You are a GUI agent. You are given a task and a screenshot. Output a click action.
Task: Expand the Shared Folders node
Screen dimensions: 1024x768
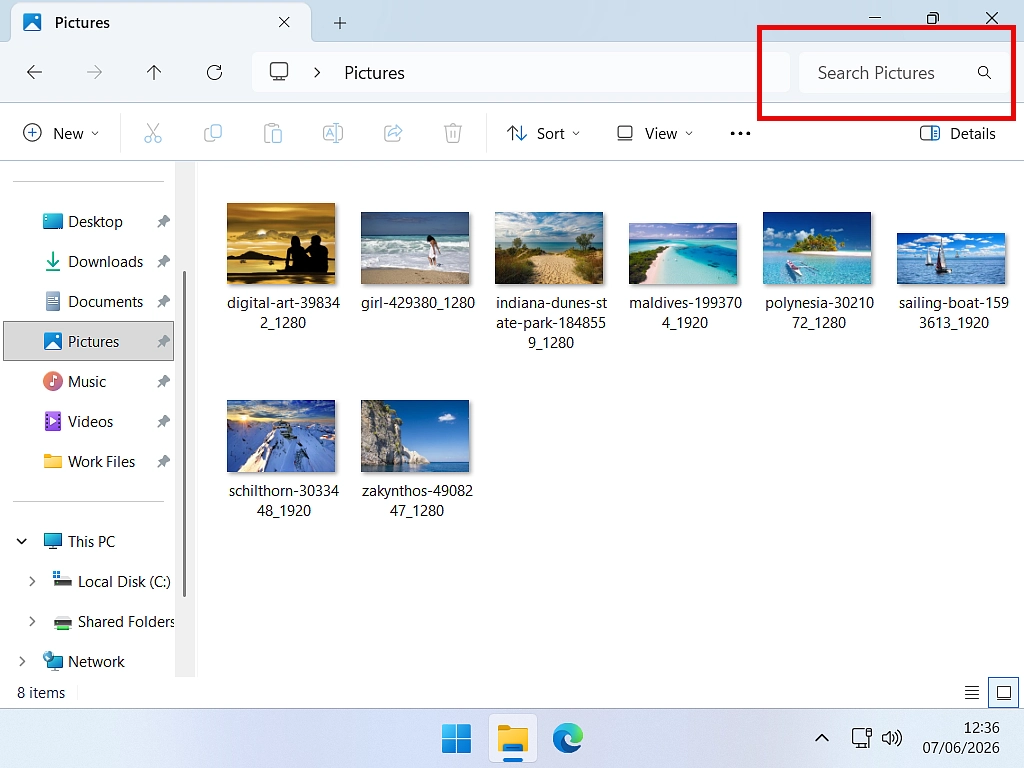tap(32, 622)
